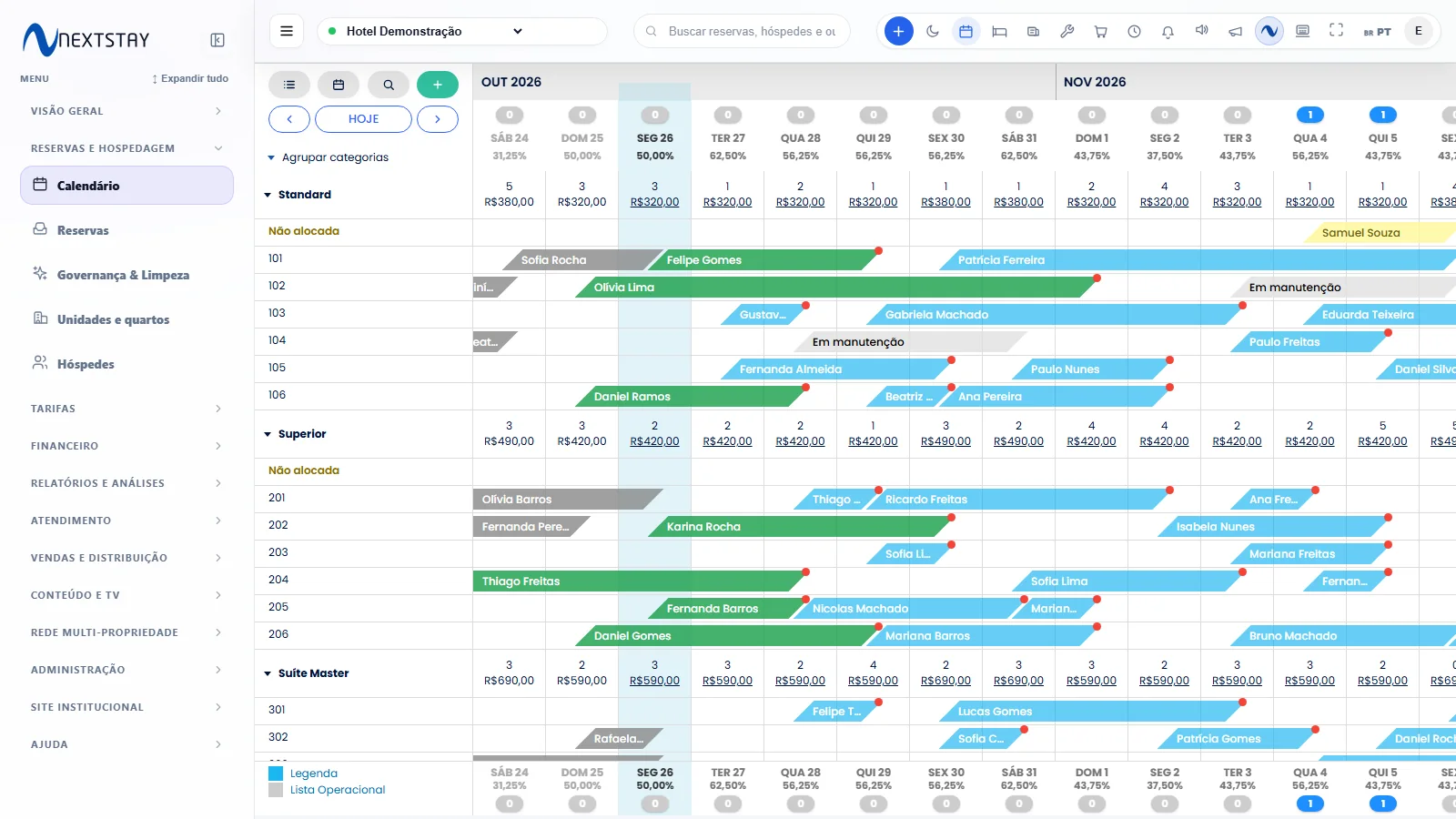
Task: Click the clock history icon
Action: click(1134, 31)
